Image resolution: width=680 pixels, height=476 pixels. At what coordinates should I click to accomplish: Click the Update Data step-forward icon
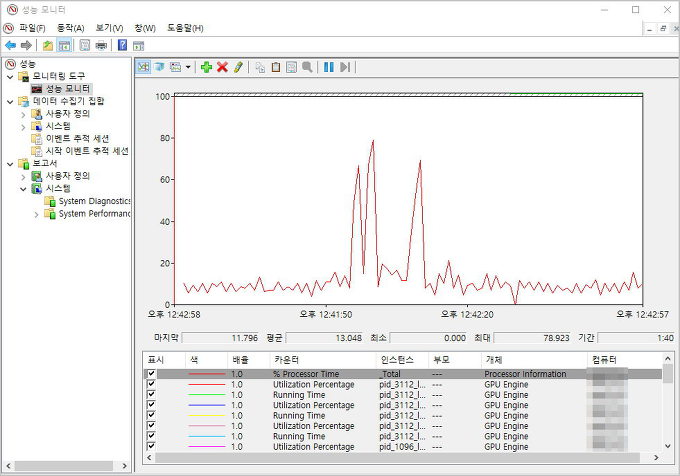pyautogui.click(x=344, y=67)
